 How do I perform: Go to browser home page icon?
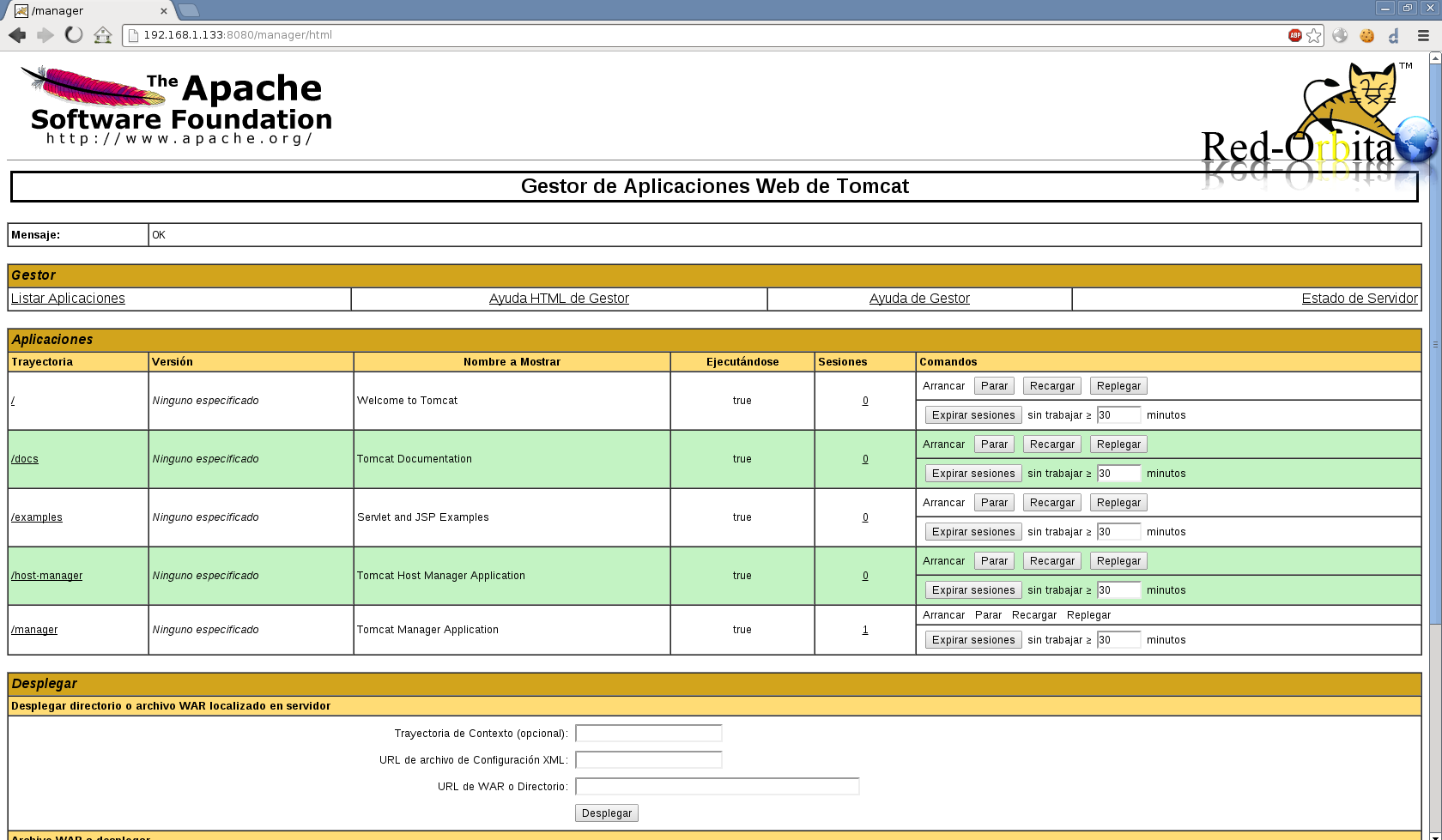(103, 35)
